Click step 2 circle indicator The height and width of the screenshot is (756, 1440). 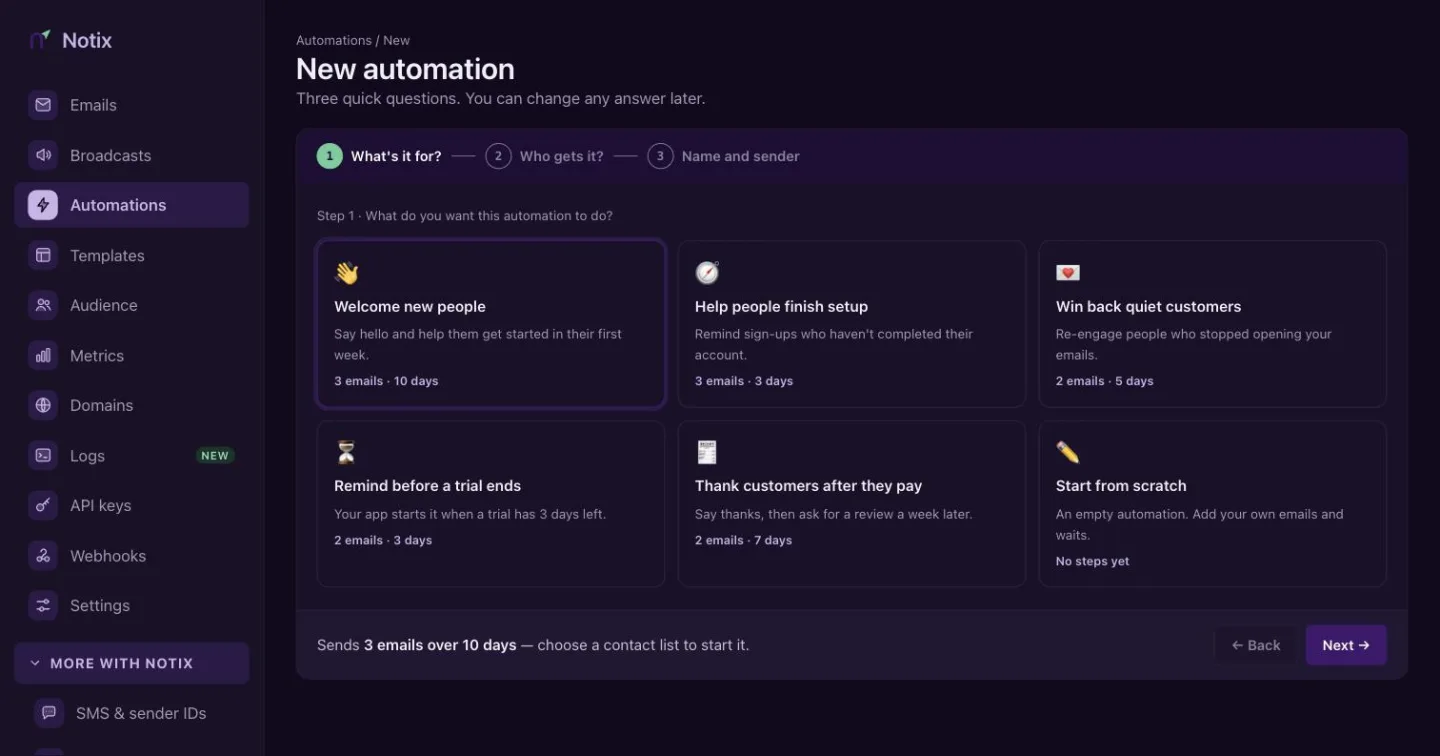498,156
